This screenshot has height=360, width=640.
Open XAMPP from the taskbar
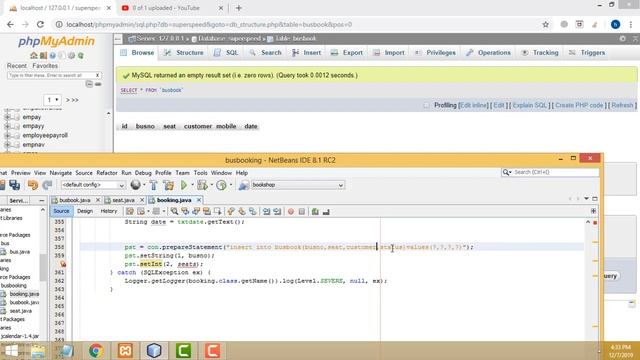pos(125,351)
